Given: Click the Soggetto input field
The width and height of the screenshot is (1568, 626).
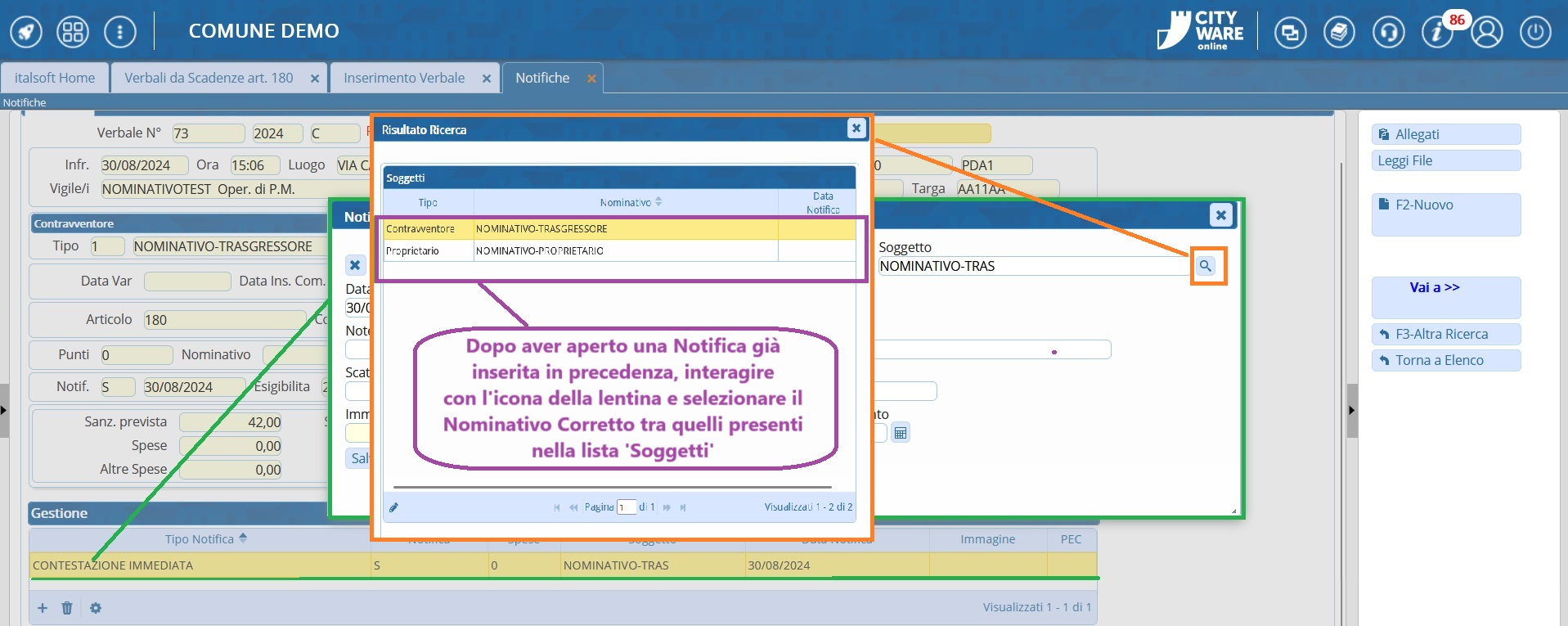Looking at the screenshot, I should tap(1032, 266).
